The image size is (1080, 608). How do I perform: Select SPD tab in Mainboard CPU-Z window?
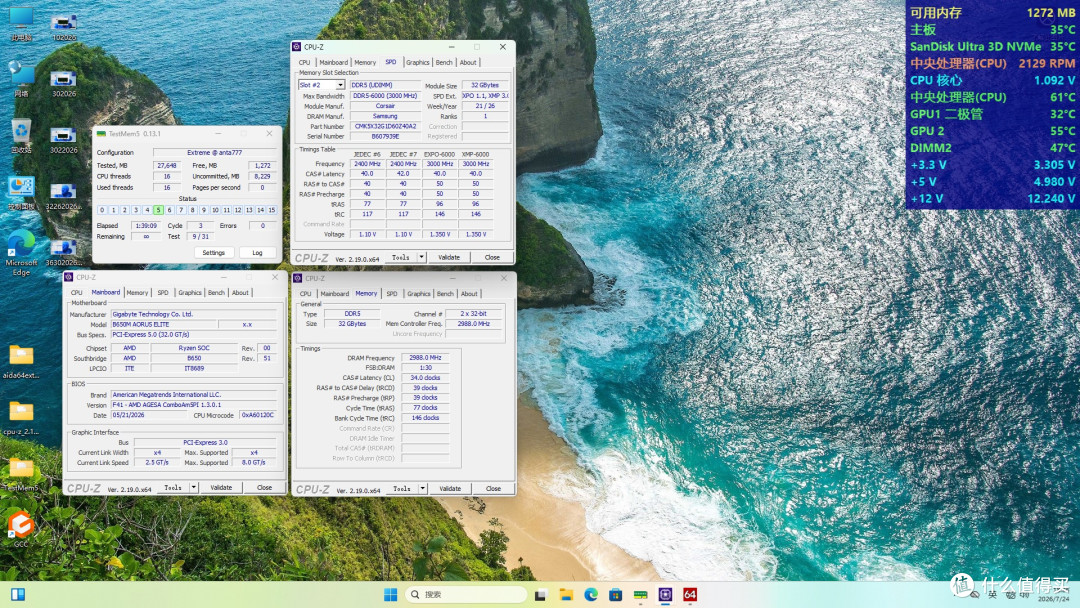coord(163,293)
